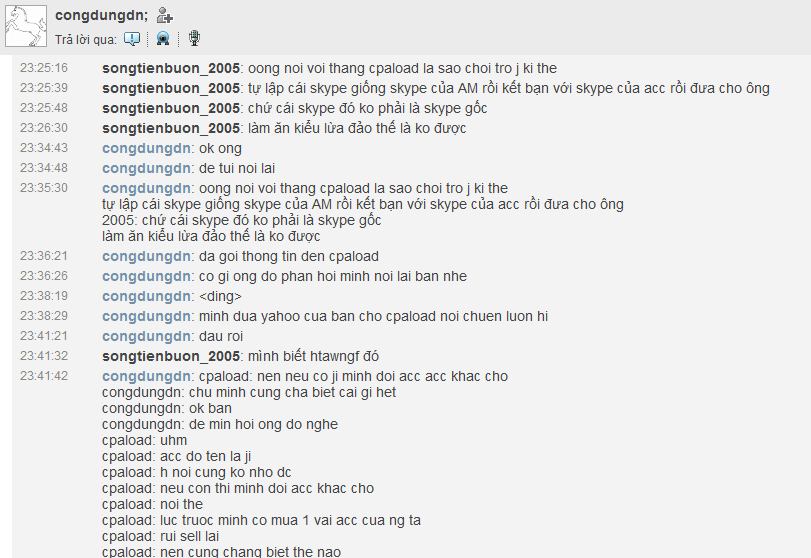
Task: Select the "de tui noi lai" message
Action: (x=237, y=169)
